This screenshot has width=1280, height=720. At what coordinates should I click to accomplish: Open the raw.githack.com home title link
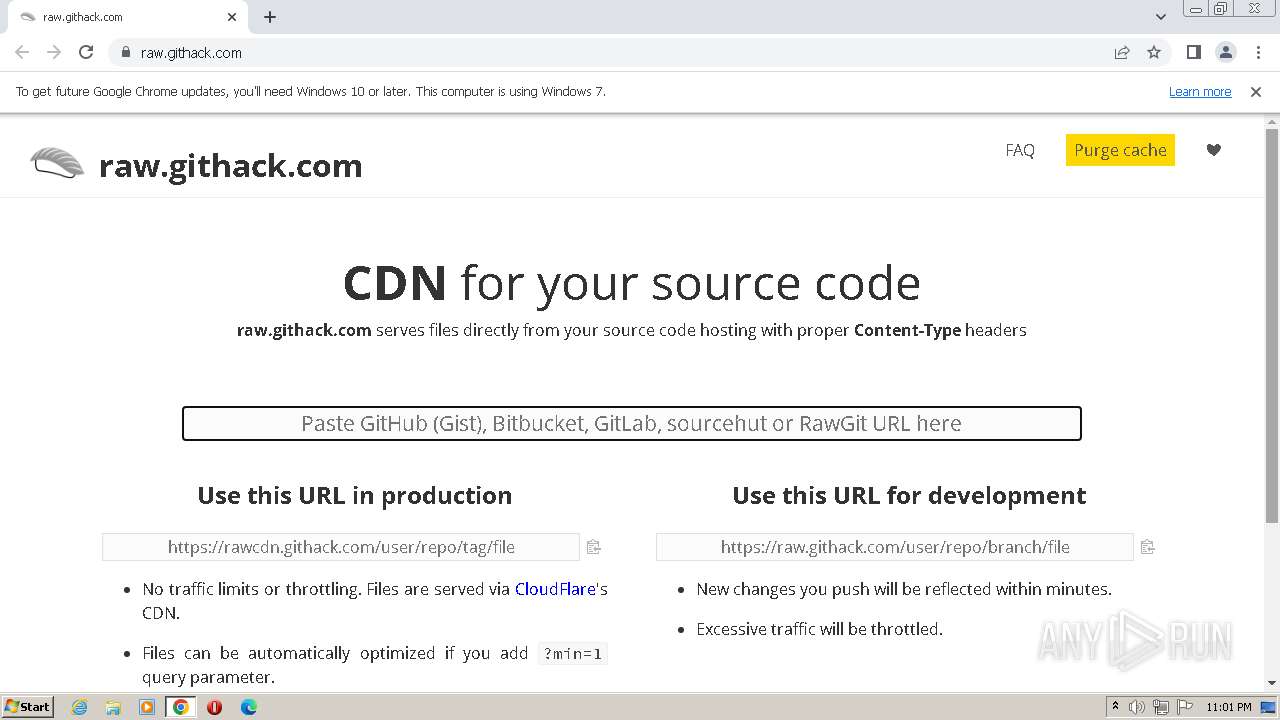click(230, 165)
